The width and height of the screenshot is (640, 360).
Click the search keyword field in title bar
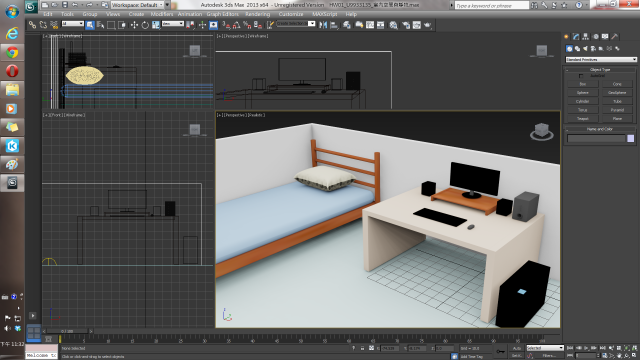pyautogui.click(x=492, y=5)
